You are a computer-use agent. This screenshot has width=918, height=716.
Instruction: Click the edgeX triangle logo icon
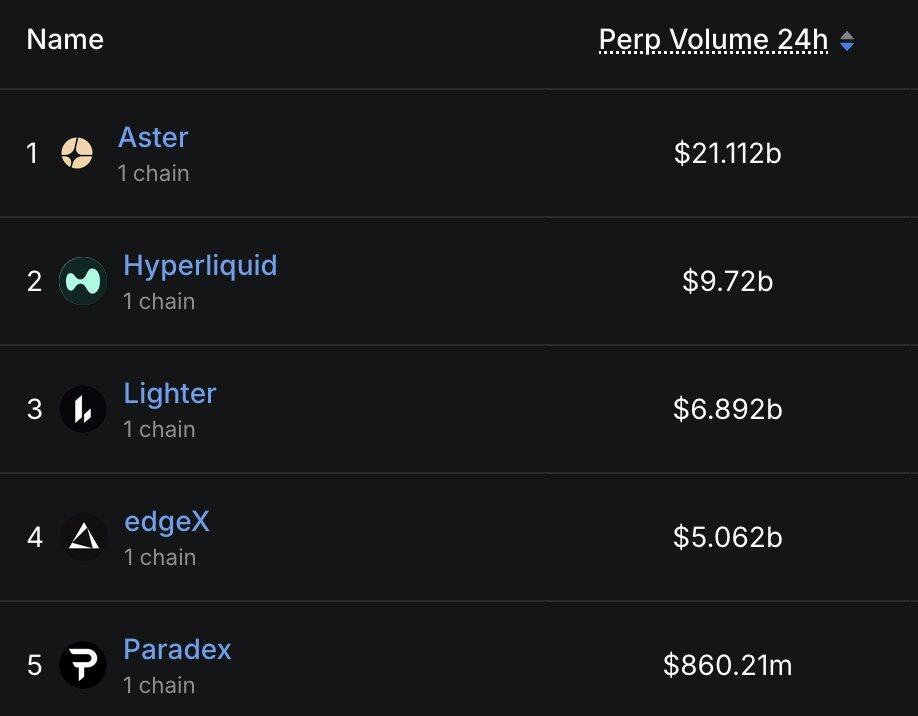click(x=83, y=537)
